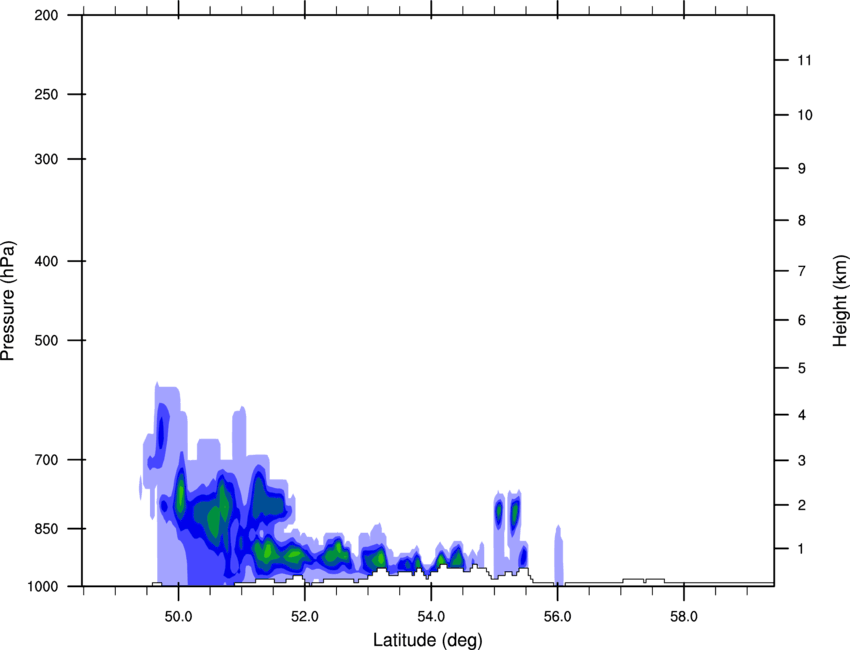This screenshot has height=650, width=850.
Task: Click the Pressure (hPa) axis title
Action: tap(8, 301)
